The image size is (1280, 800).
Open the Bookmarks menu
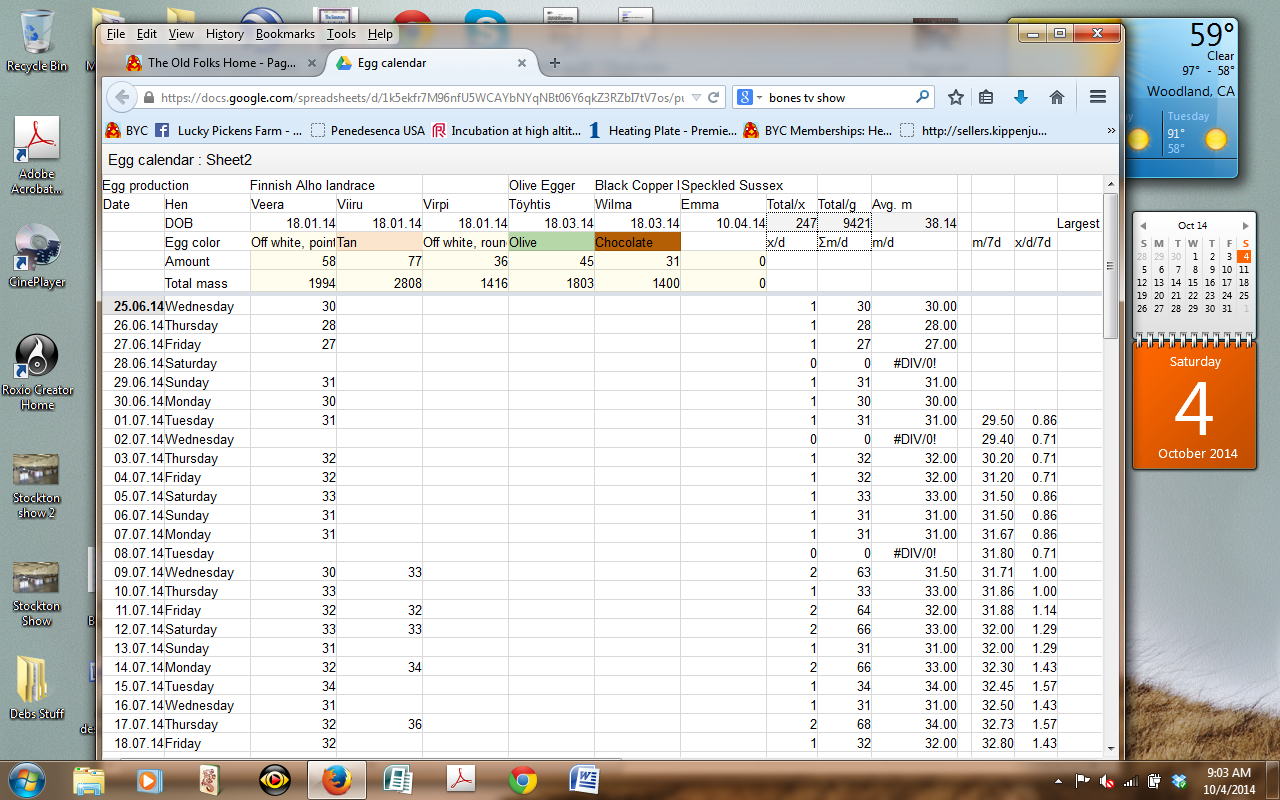[285, 34]
